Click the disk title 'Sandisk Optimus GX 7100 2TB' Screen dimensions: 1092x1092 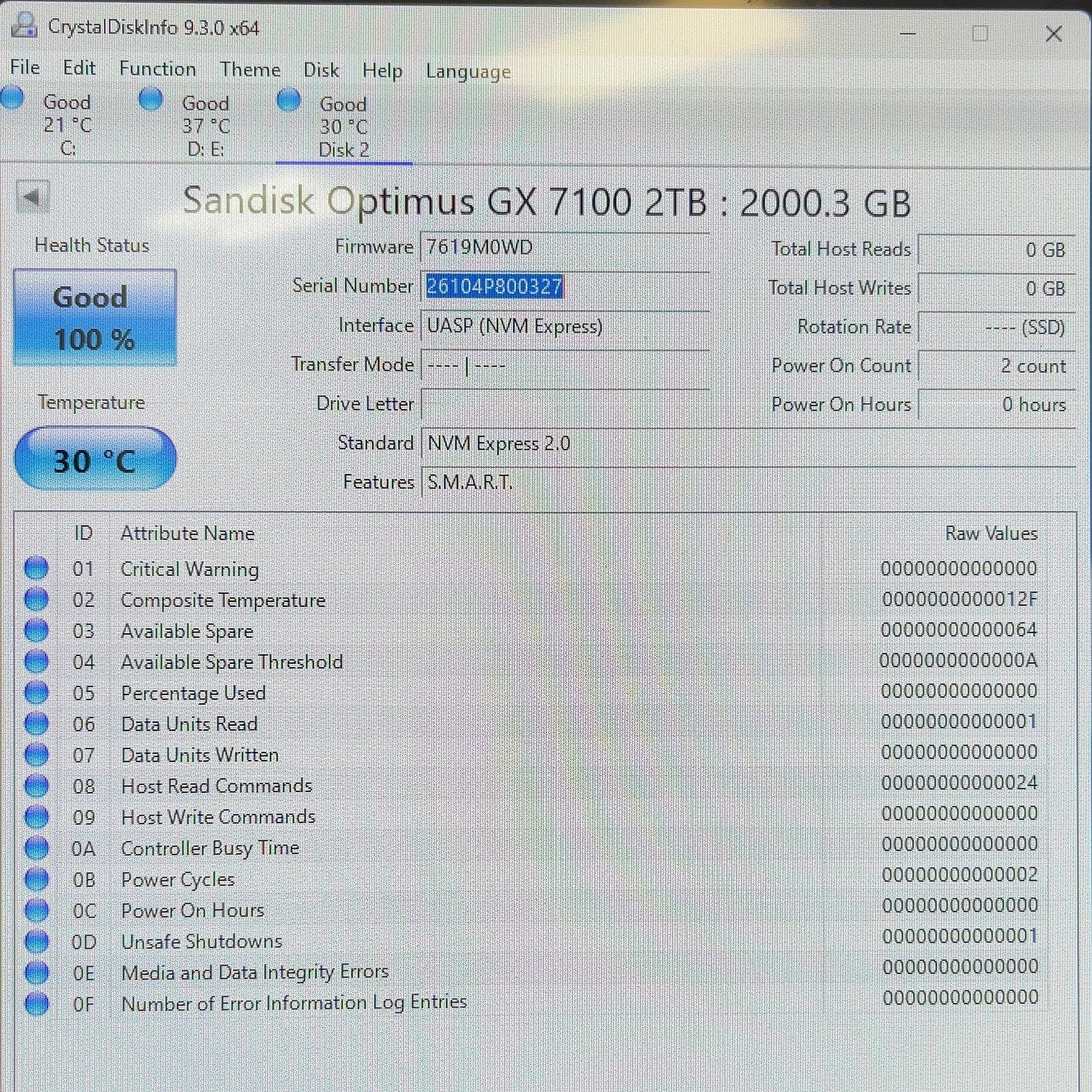(x=445, y=201)
